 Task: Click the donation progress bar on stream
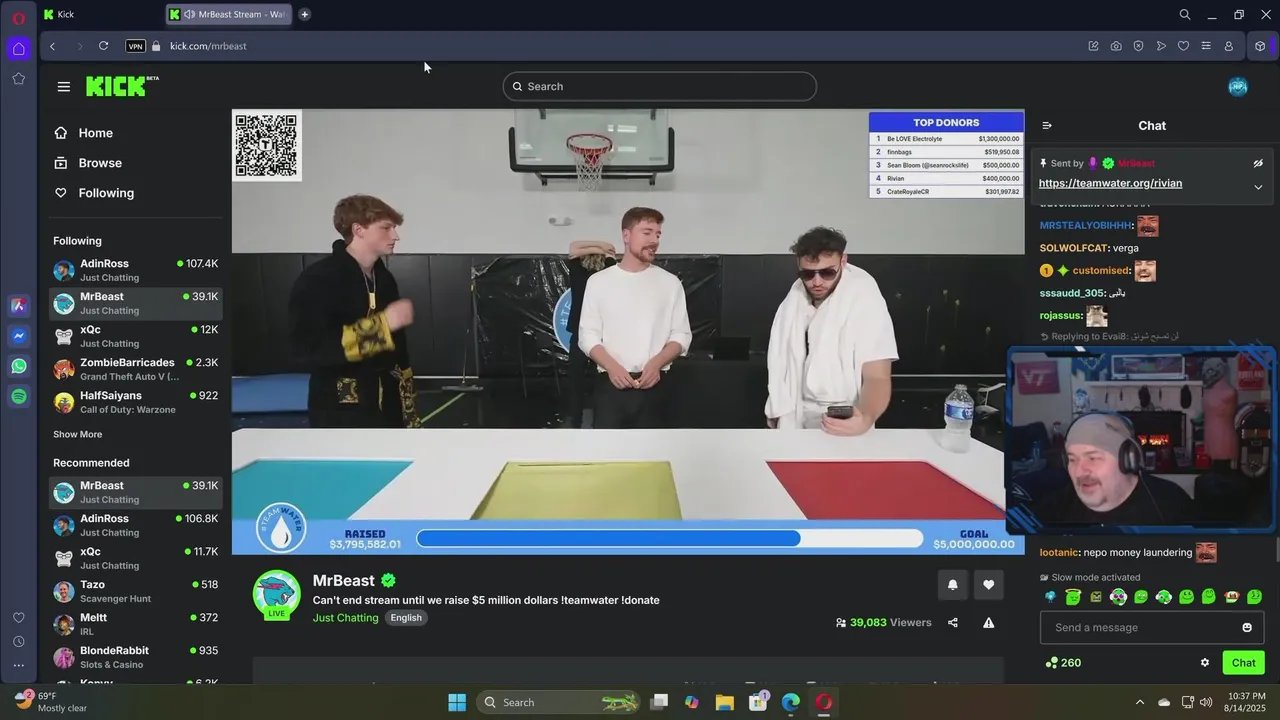pos(670,539)
